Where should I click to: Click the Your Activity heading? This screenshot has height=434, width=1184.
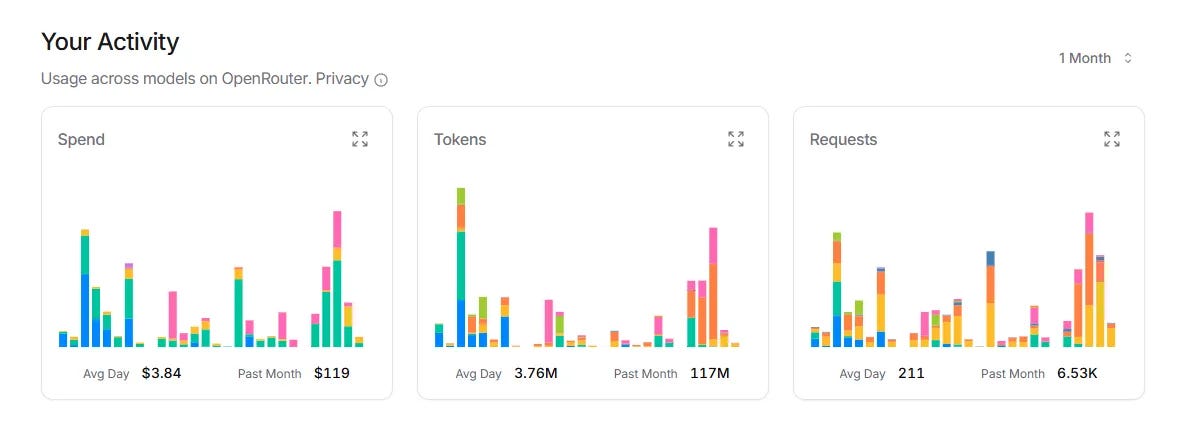109,42
